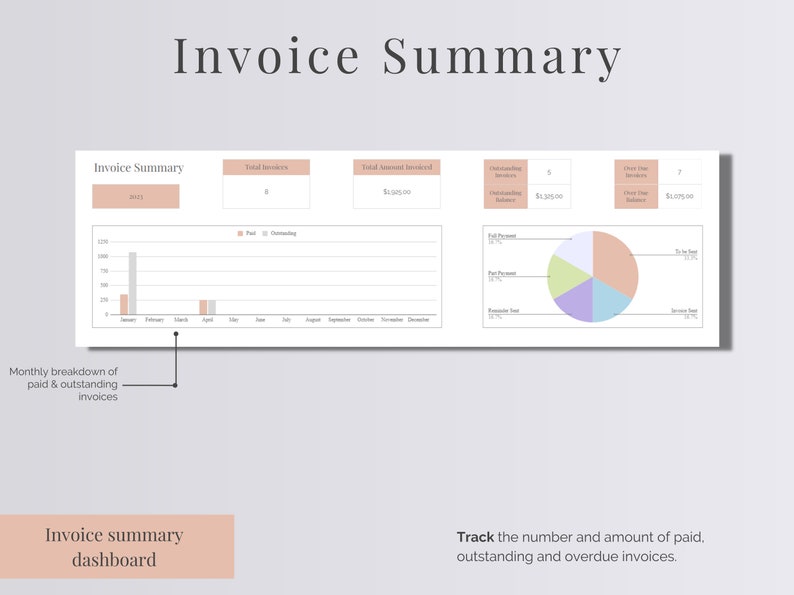Click the 750 y-axis value
Screen dimensions: 794x595
[x=104, y=271]
